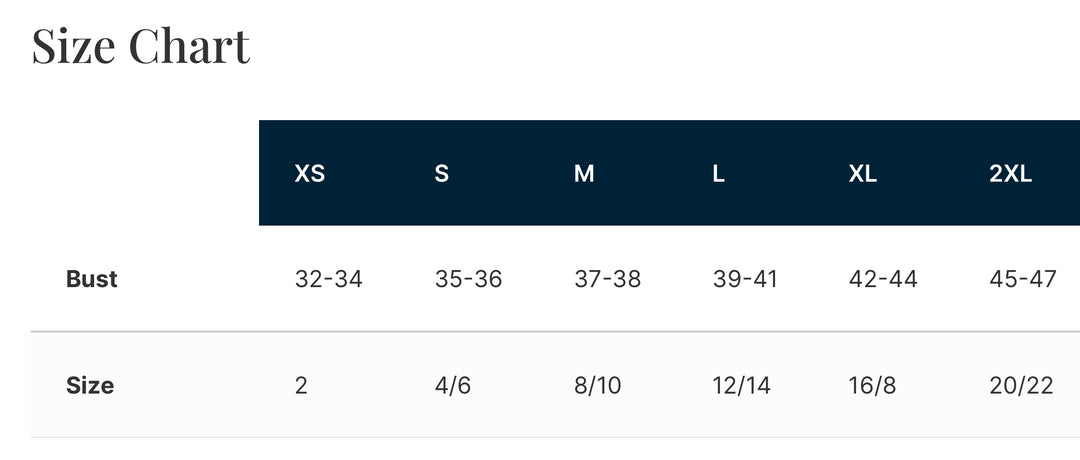Click size value 16/8
This screenshot has height=460, width=1080.
(x=872, y=386)
